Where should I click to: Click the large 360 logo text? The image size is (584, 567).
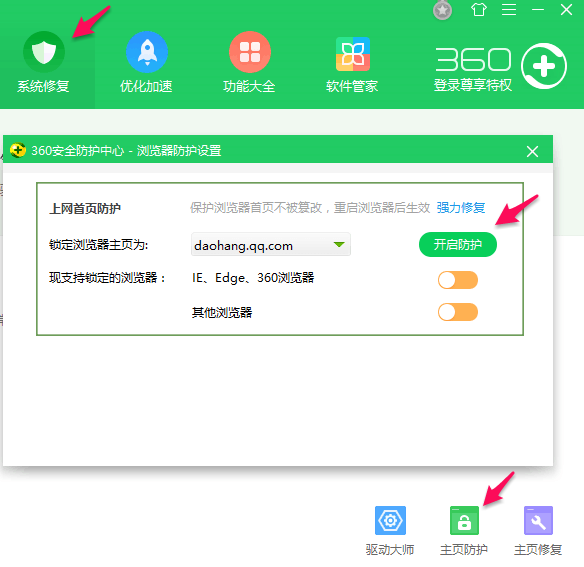(x=473, y=60)
